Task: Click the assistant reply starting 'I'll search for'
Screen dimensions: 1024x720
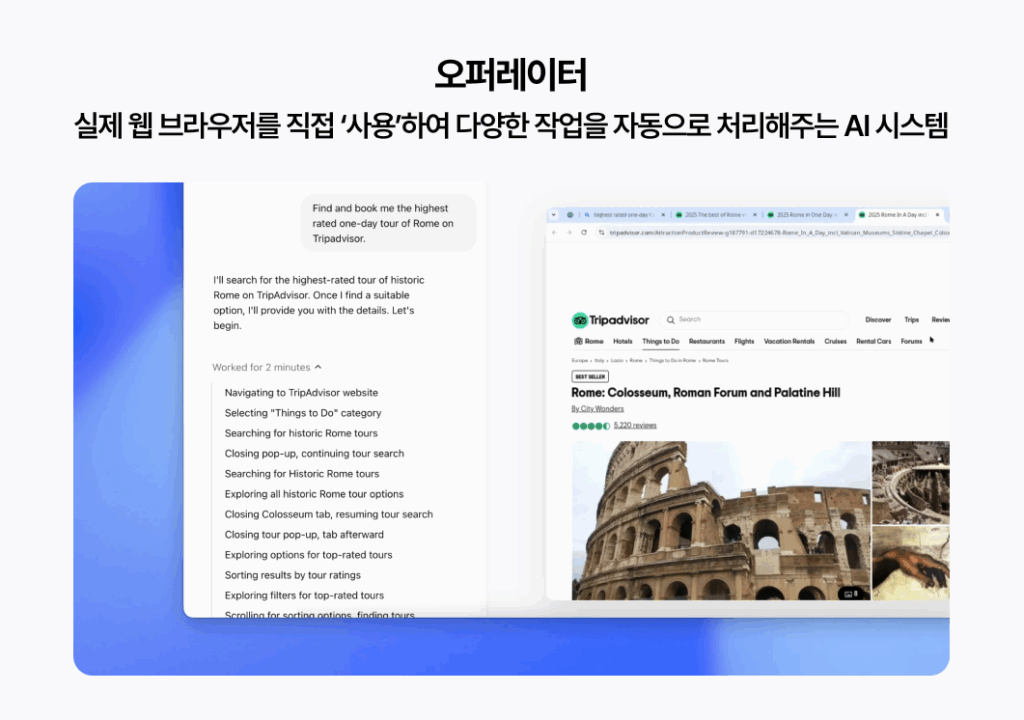Action: click(319, 303)
